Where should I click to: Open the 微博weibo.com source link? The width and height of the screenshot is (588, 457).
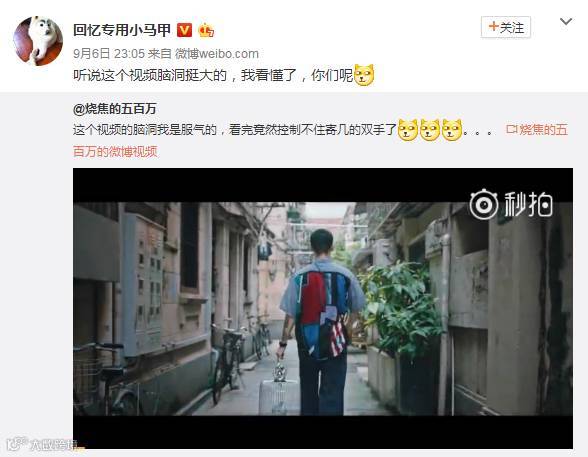coord(217,54)
